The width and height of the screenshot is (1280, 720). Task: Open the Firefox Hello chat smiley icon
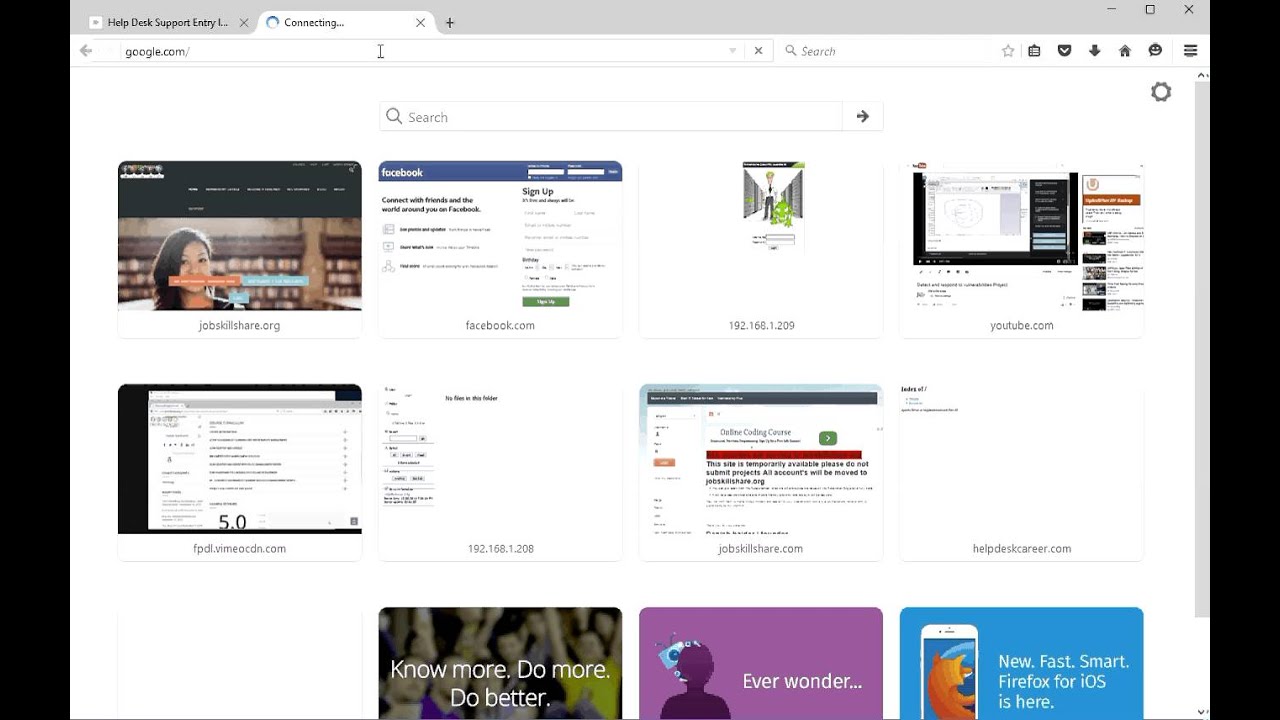point(1155,51)
